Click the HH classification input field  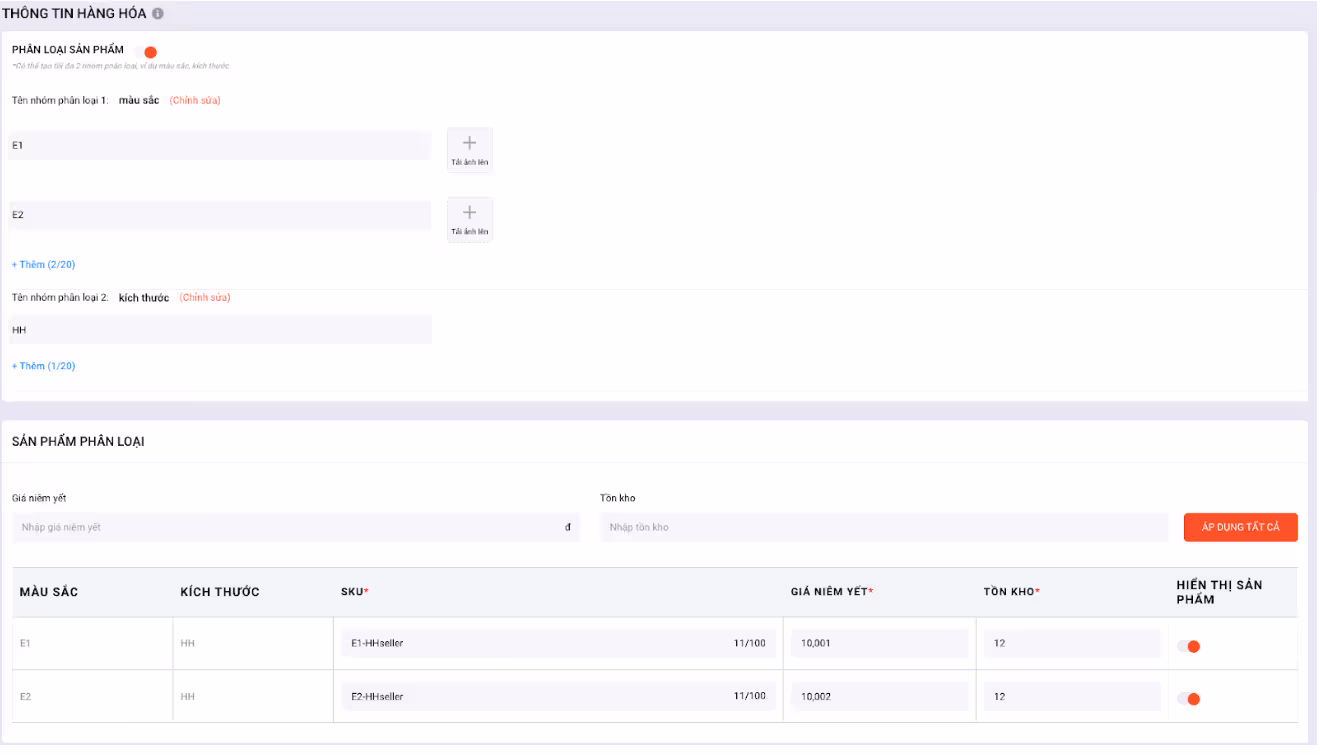click(x=220, y=330)
